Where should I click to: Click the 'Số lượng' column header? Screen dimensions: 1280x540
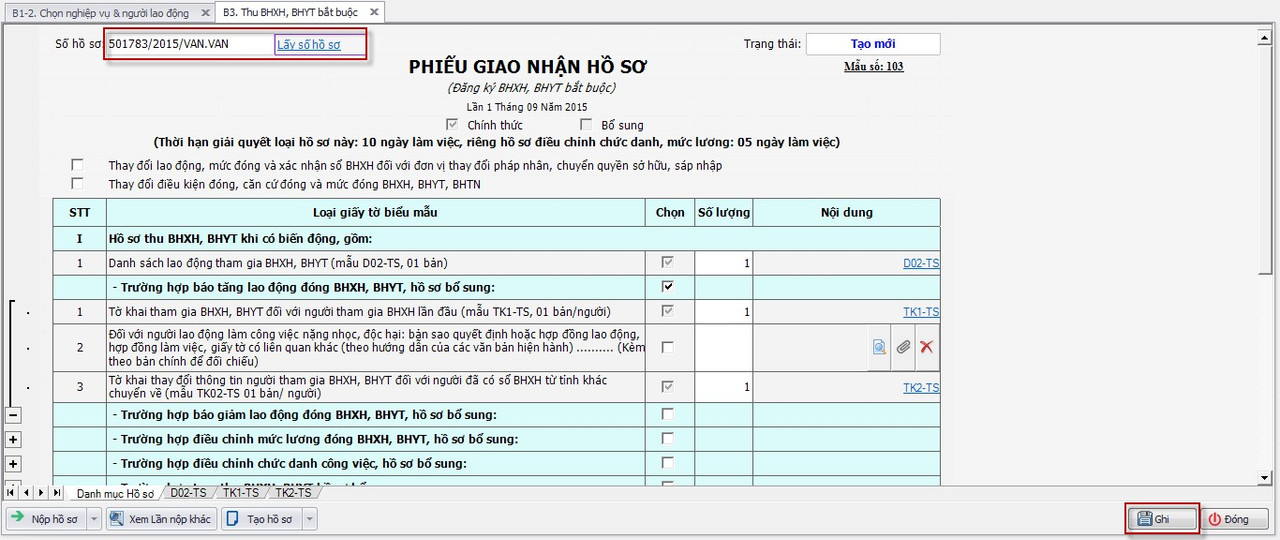click(x=724, y=212)
